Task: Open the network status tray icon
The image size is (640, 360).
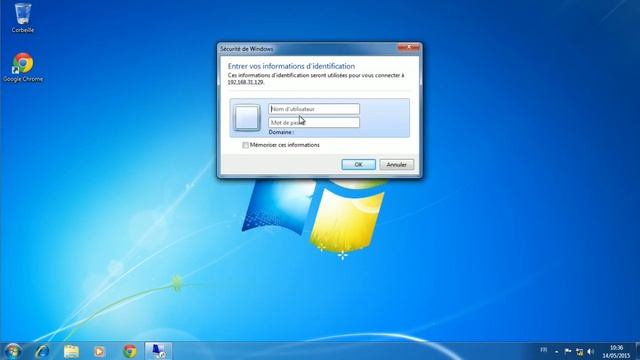Action: click(x=580, y=351)
